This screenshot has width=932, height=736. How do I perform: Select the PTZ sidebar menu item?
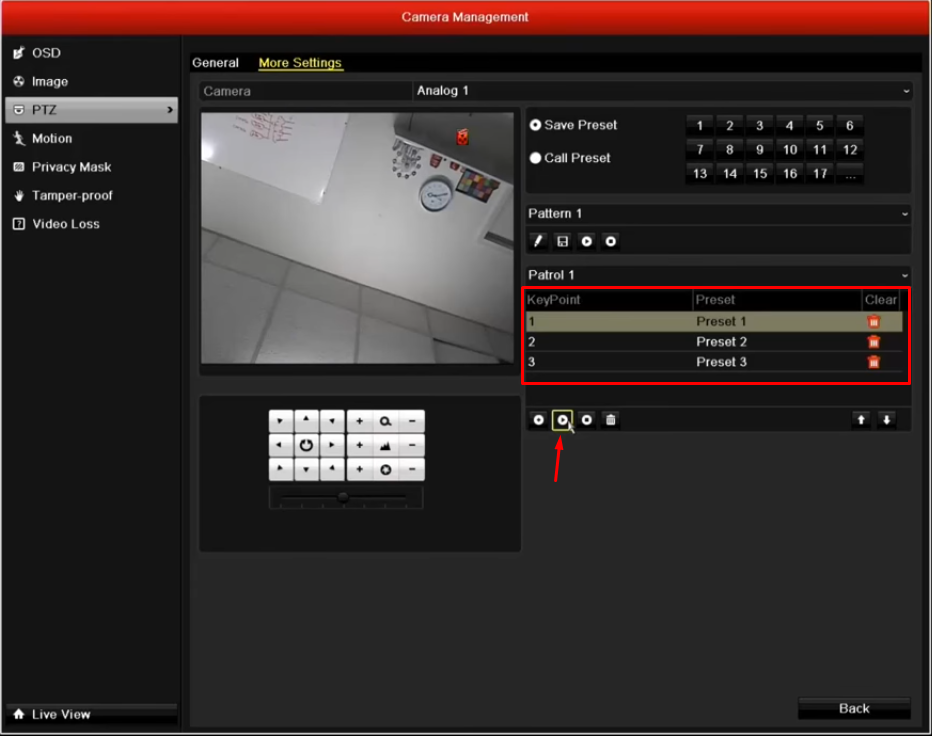pyautogui.click(x=92, y=110)
